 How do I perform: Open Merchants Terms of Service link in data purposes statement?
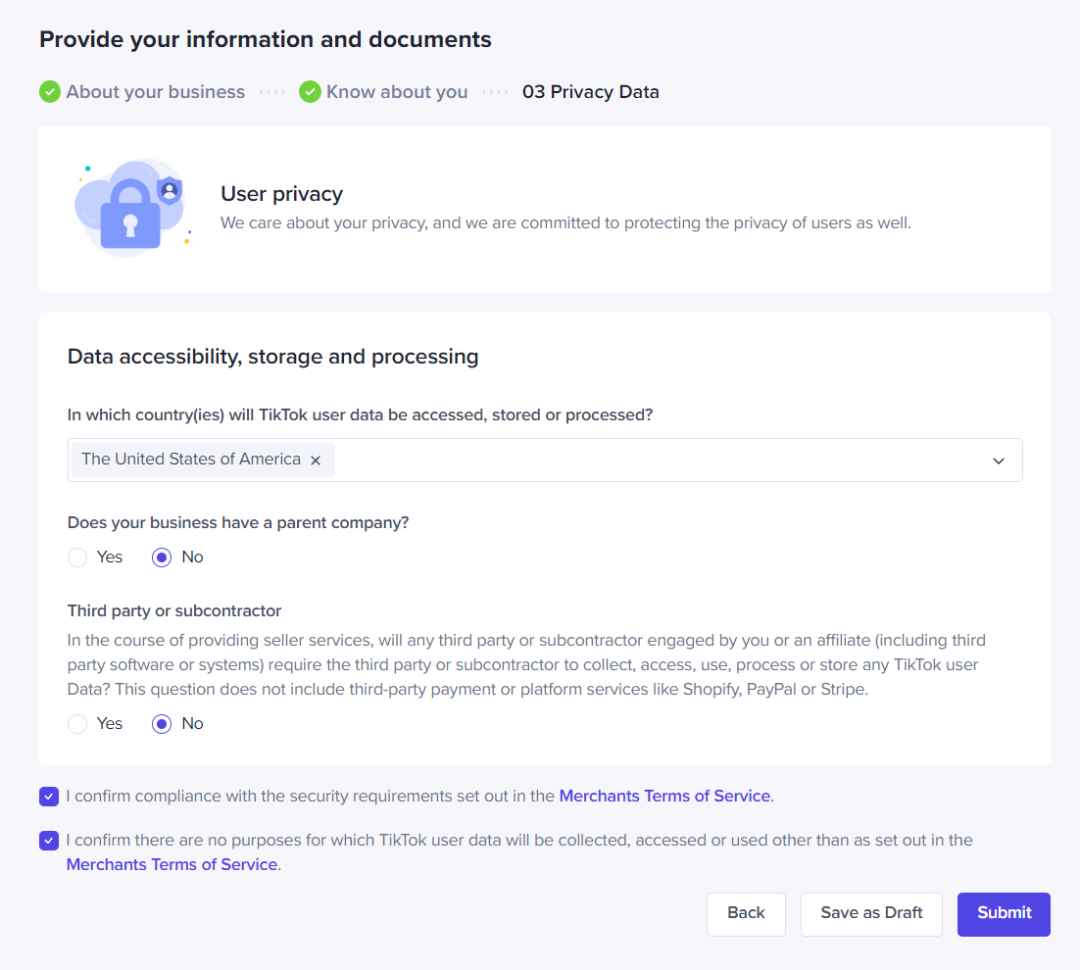[171, 865]
